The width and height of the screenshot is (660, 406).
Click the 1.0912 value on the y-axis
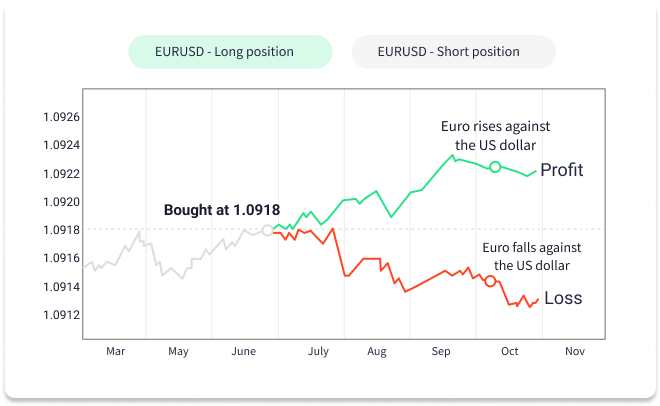[60, 315]
